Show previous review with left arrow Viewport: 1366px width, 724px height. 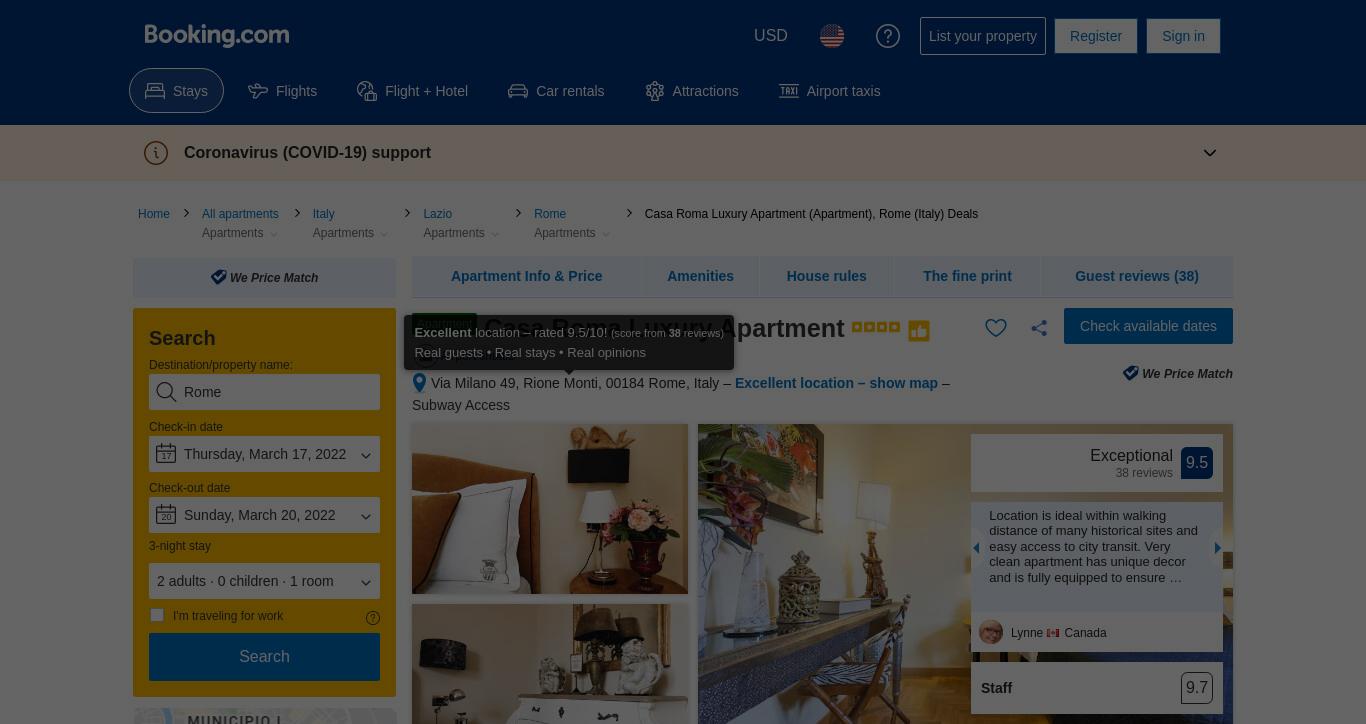[976, 548]
